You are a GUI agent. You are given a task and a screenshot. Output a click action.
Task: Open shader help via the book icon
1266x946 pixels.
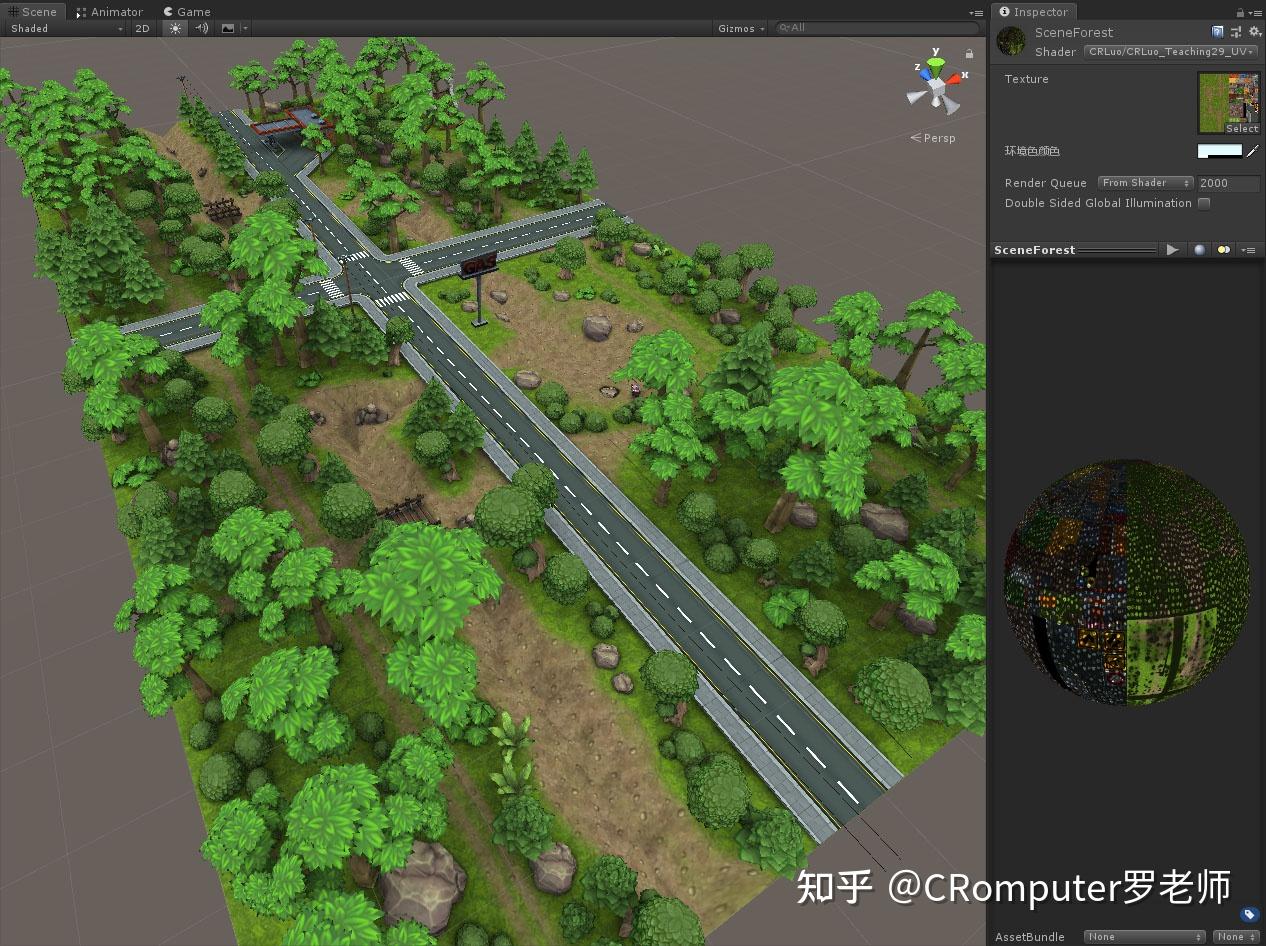pyautogui.click(x=1216, y=31)
